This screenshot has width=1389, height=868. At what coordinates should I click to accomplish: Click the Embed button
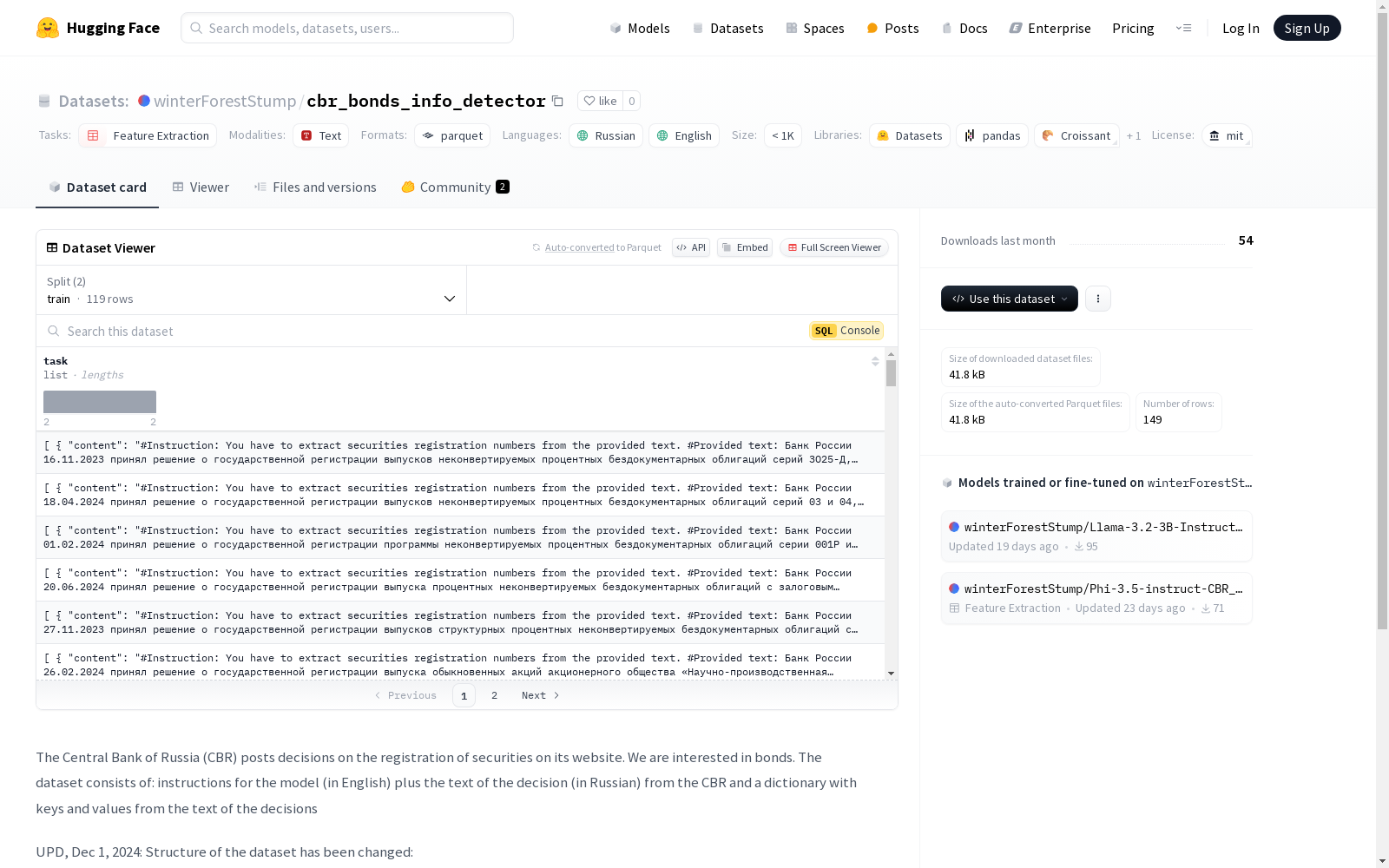pyautogui.click(x=745, y=247)
